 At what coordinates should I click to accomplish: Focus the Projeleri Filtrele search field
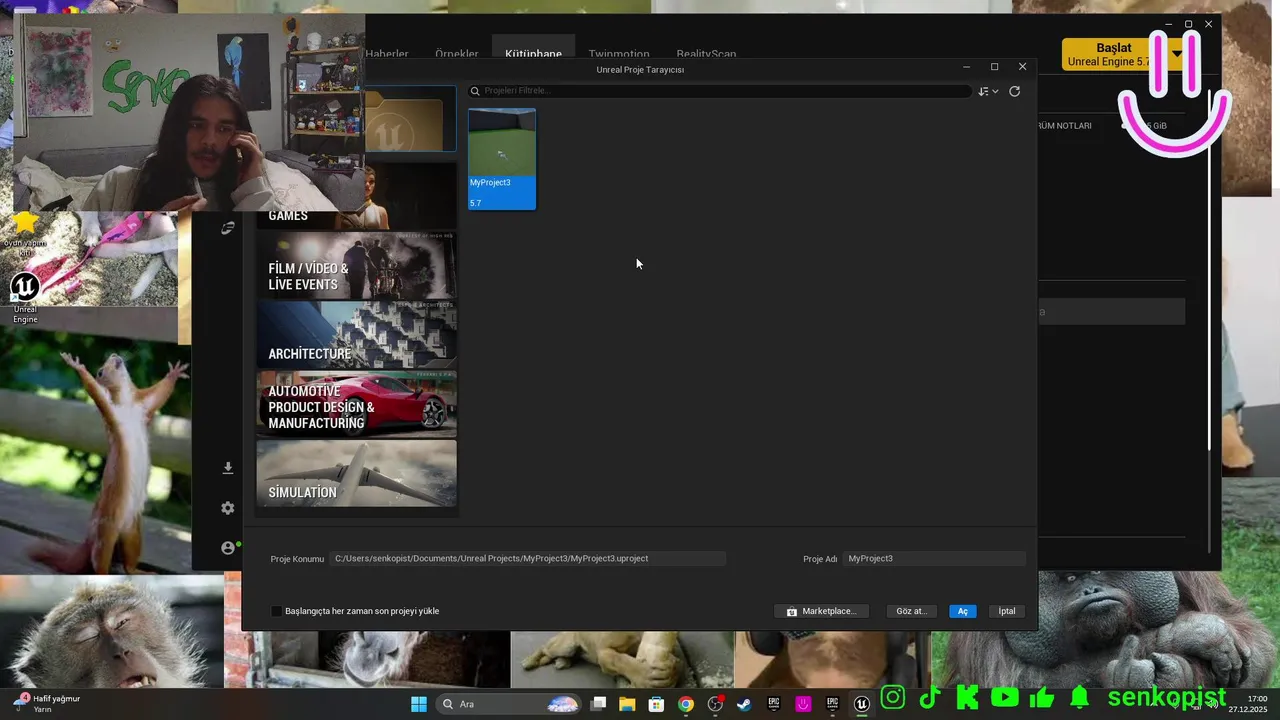click(720, 91)
